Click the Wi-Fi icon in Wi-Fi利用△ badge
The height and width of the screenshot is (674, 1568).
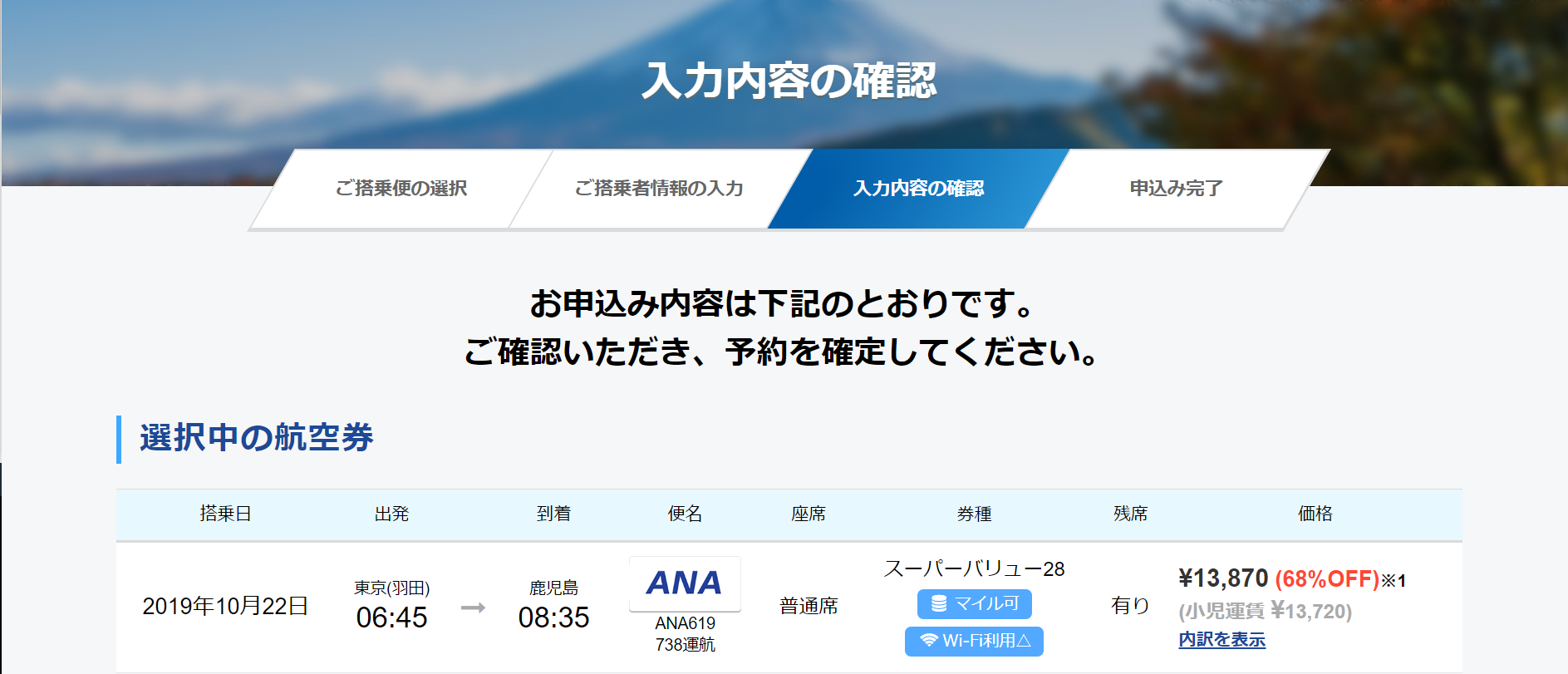928,641
